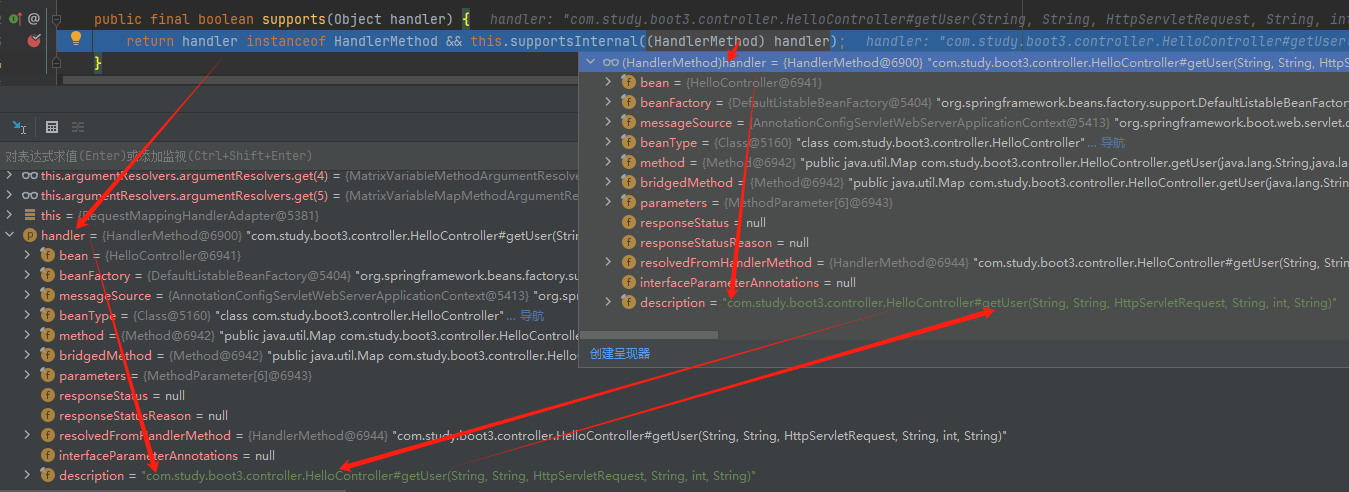Expand method row in Variables panel
Viewport: 1349px width, 492px height.
point(28,336)
